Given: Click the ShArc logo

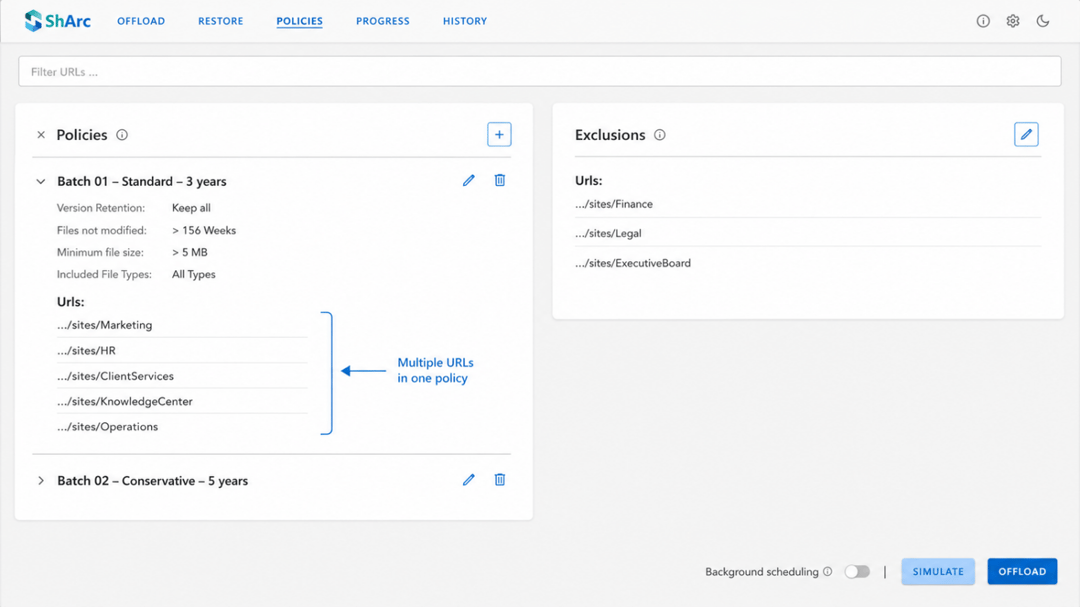Looking at the screenshot, I should point(58,21).
